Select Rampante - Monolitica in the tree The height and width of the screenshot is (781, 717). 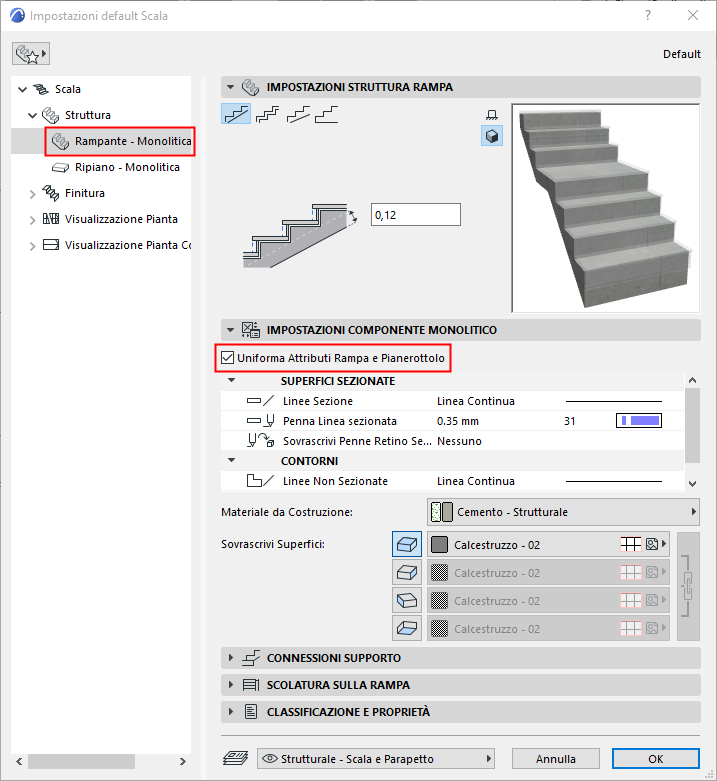pos(121,141)
